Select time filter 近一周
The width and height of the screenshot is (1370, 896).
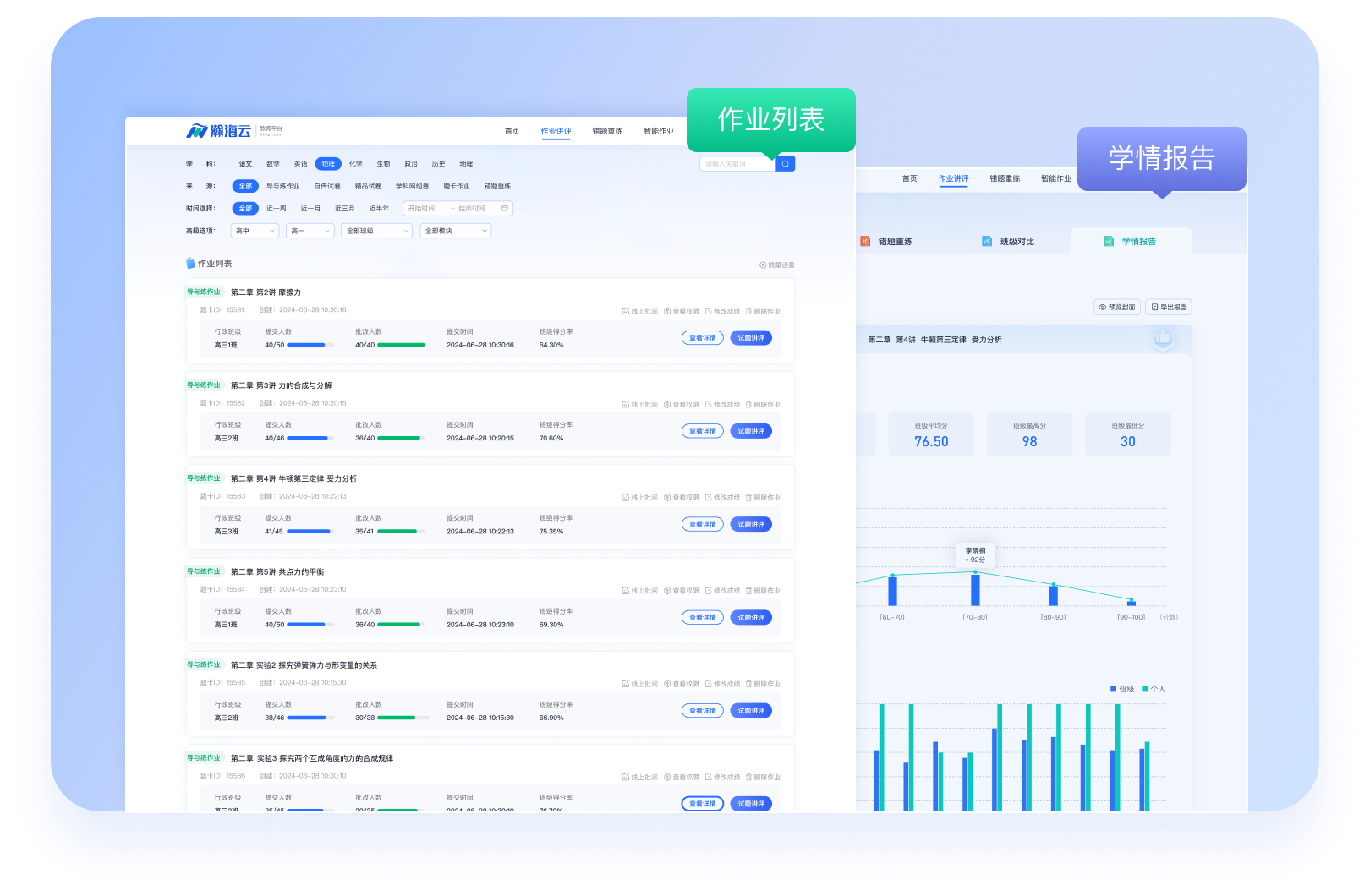click(x=277, y=209)
